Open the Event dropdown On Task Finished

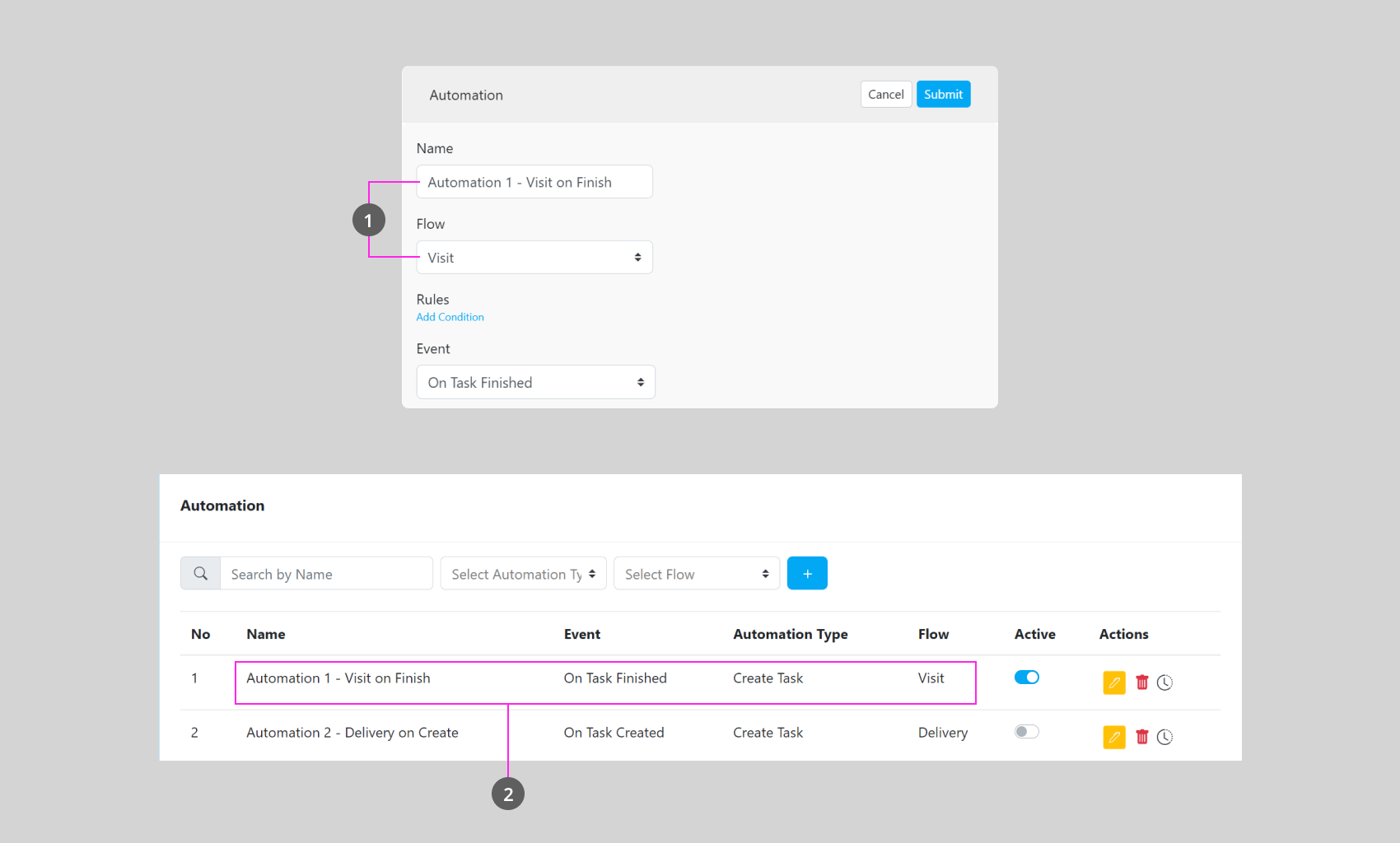[535, 382]
